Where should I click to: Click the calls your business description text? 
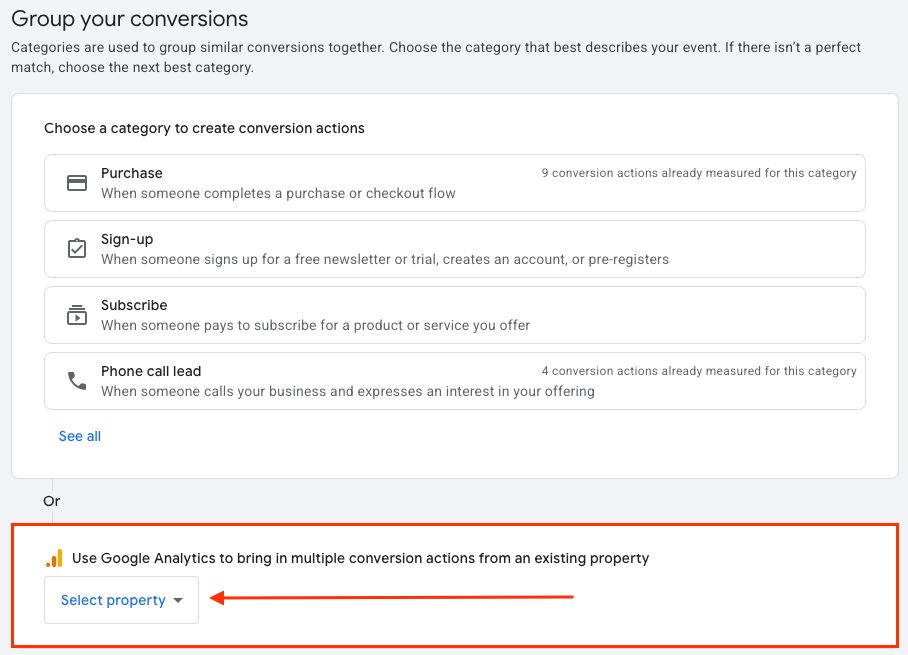348,391
